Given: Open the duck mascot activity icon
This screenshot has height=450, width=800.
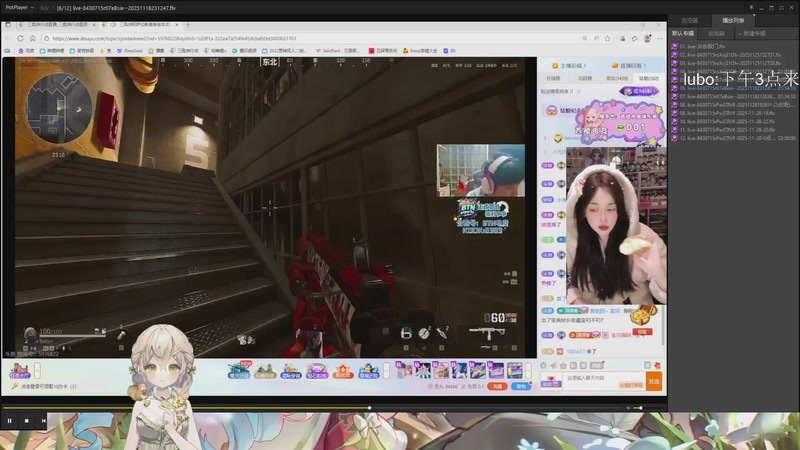Looking at the screenshot, I should [x=368, y=371].
